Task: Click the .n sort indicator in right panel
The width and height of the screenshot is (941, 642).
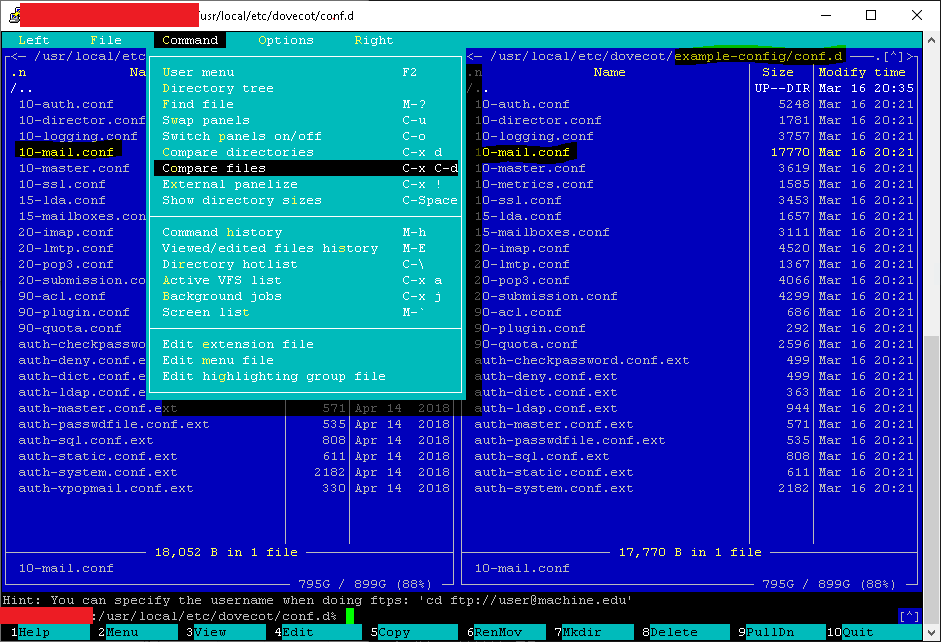Action: point(474,72)
